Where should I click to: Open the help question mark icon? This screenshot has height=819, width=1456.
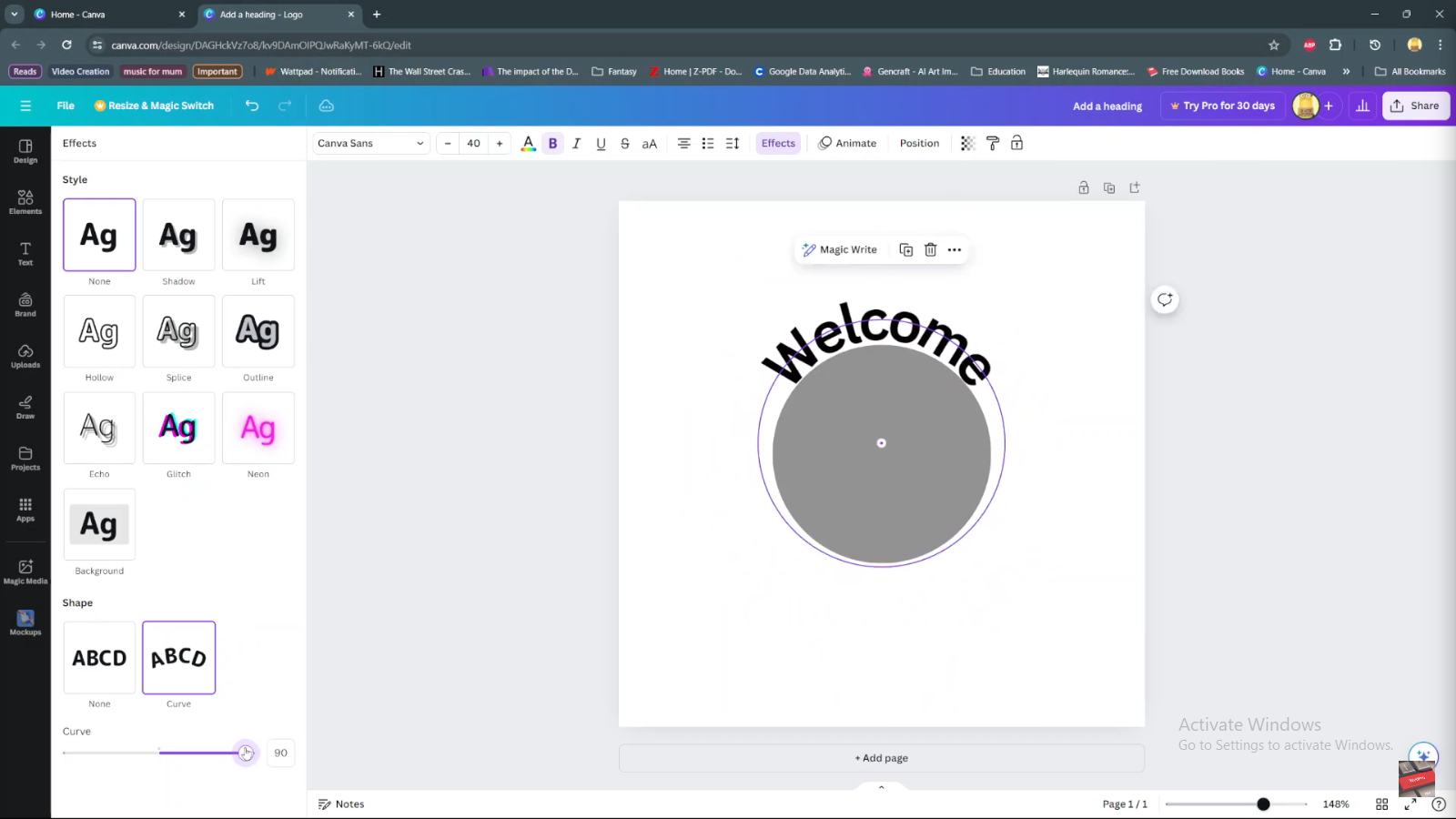tap(1439, 804)
